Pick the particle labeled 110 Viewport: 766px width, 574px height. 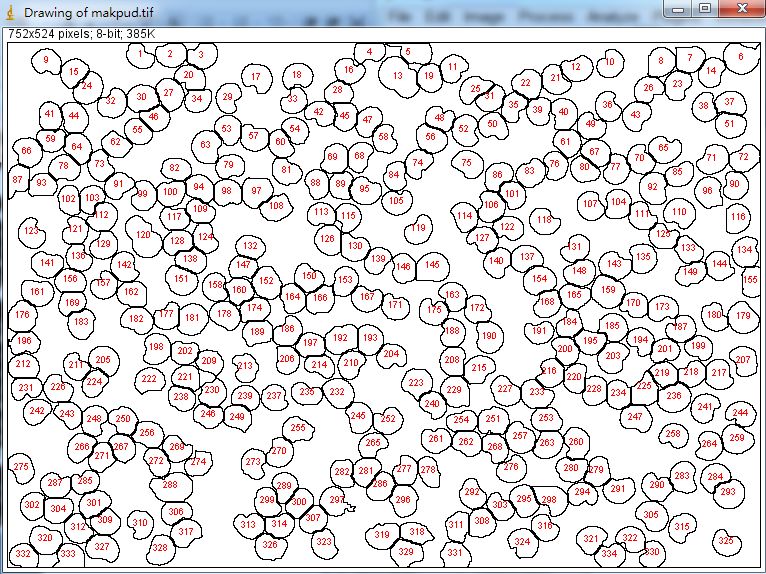680,213
